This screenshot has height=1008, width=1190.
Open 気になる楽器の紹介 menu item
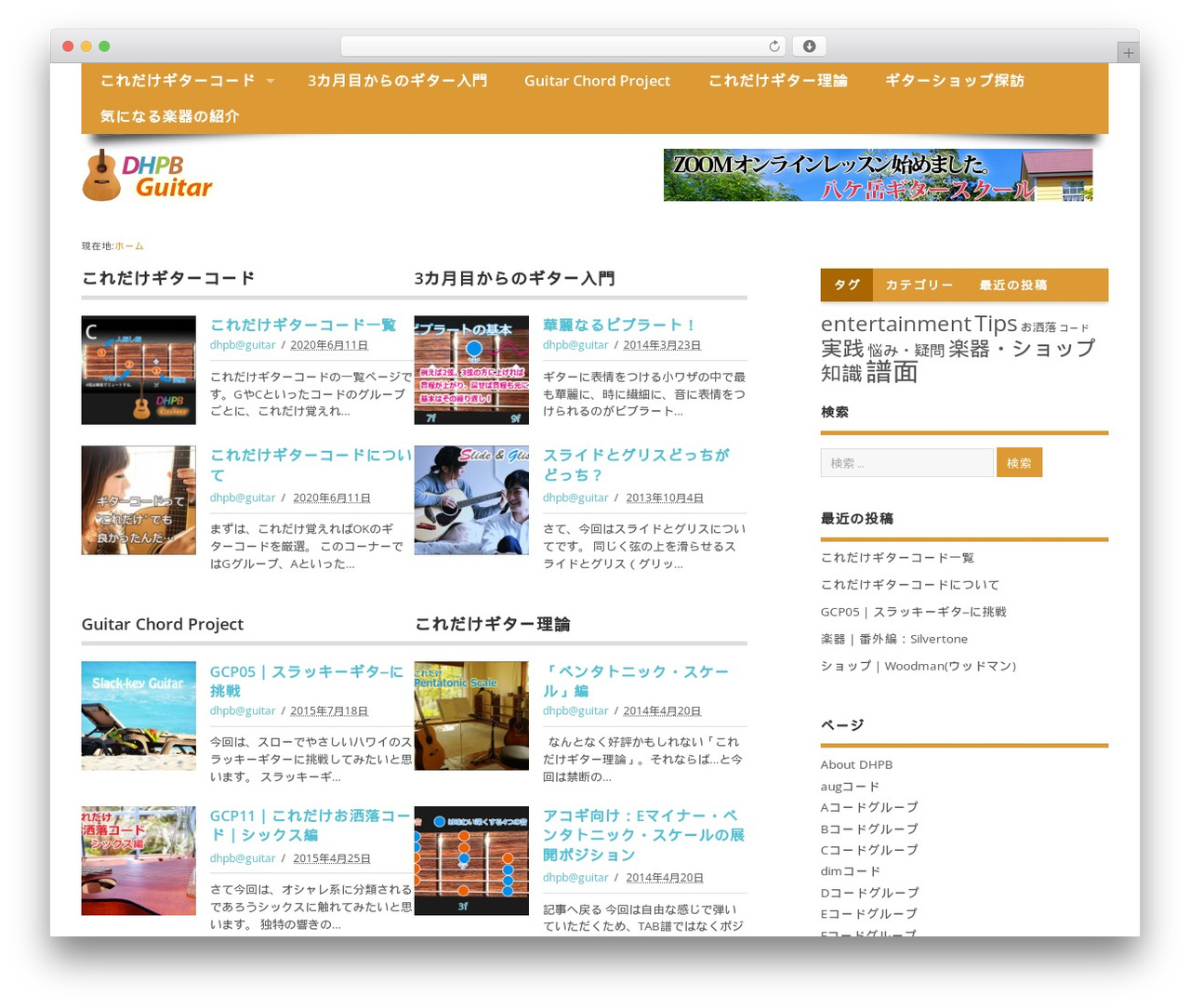170,116
